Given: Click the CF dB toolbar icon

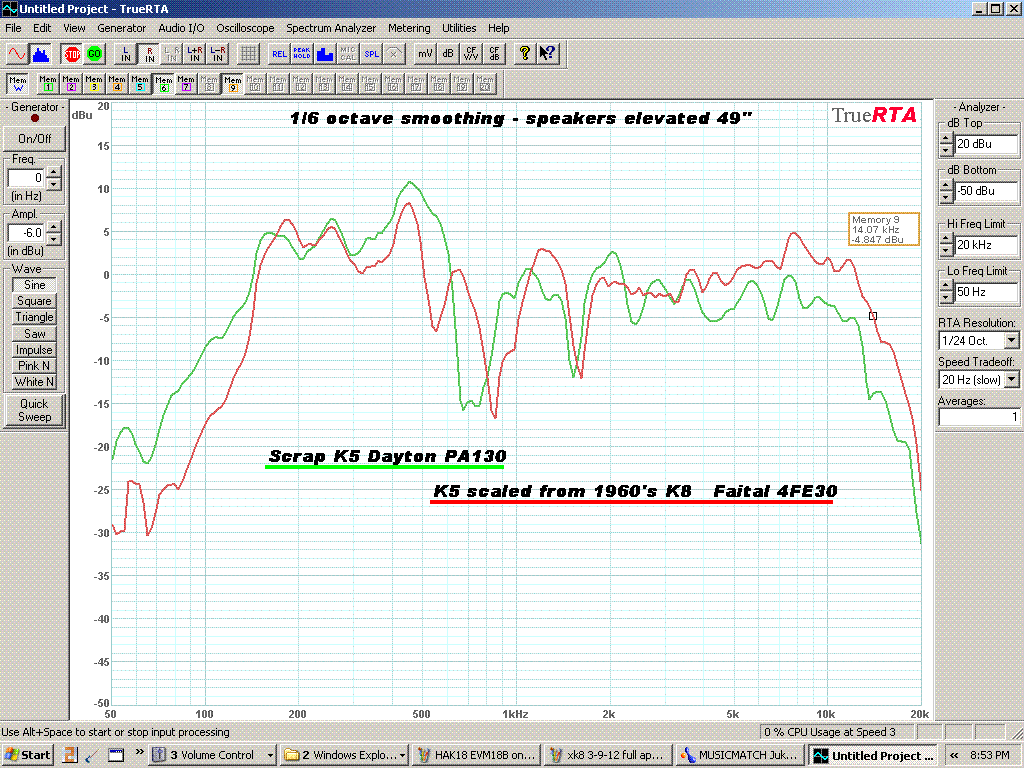Looking at the screenshot, I should point(494,54).
